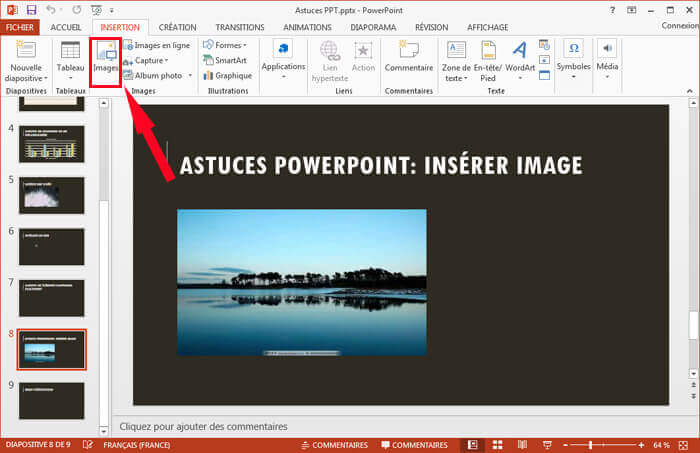This screenshot has width=700, height=453.
Task: Start the slideshow from status bar icon
Action: tap(547, 445)
